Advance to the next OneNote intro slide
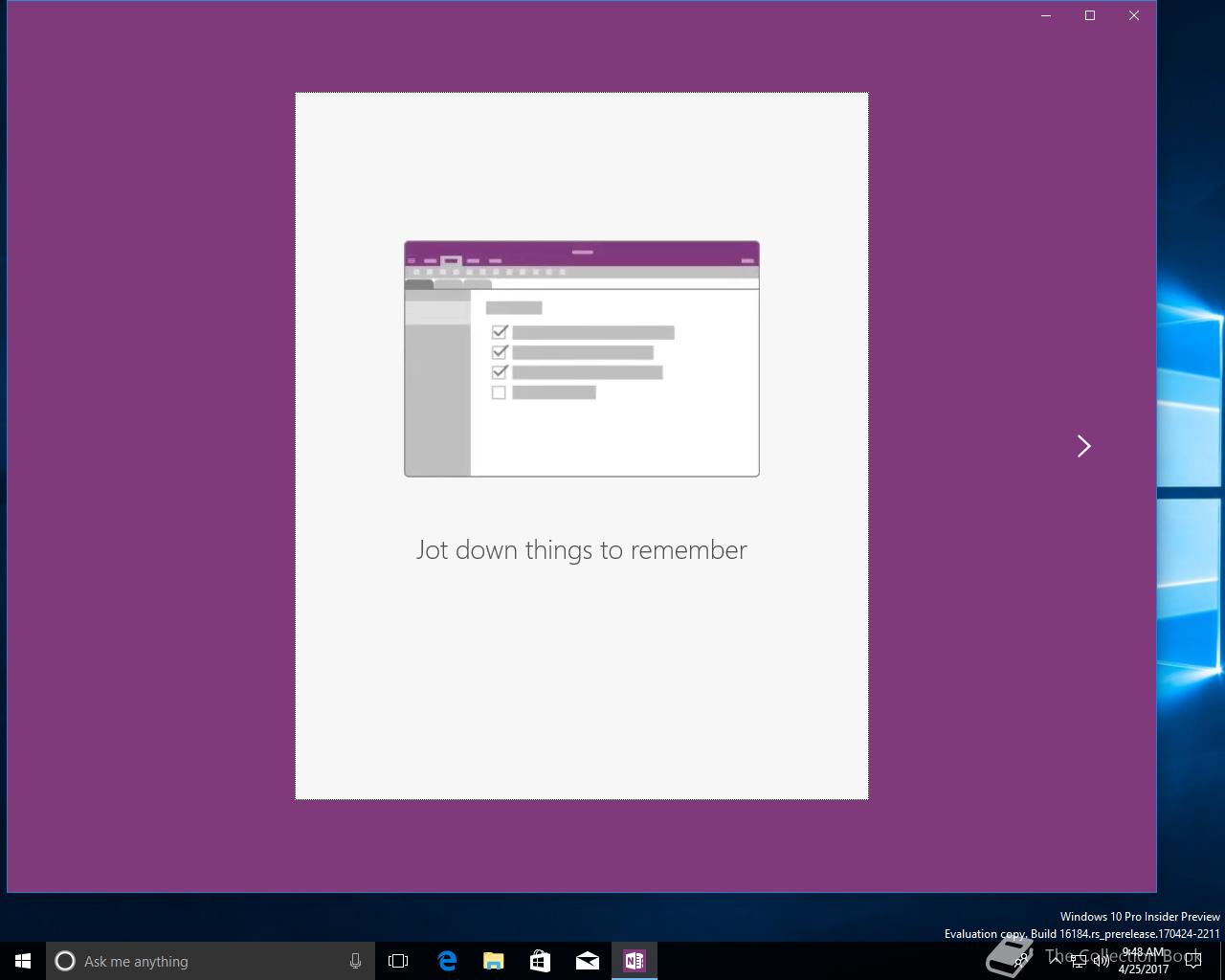This screenshot has width=1225, height=980. pos(1083,446)
